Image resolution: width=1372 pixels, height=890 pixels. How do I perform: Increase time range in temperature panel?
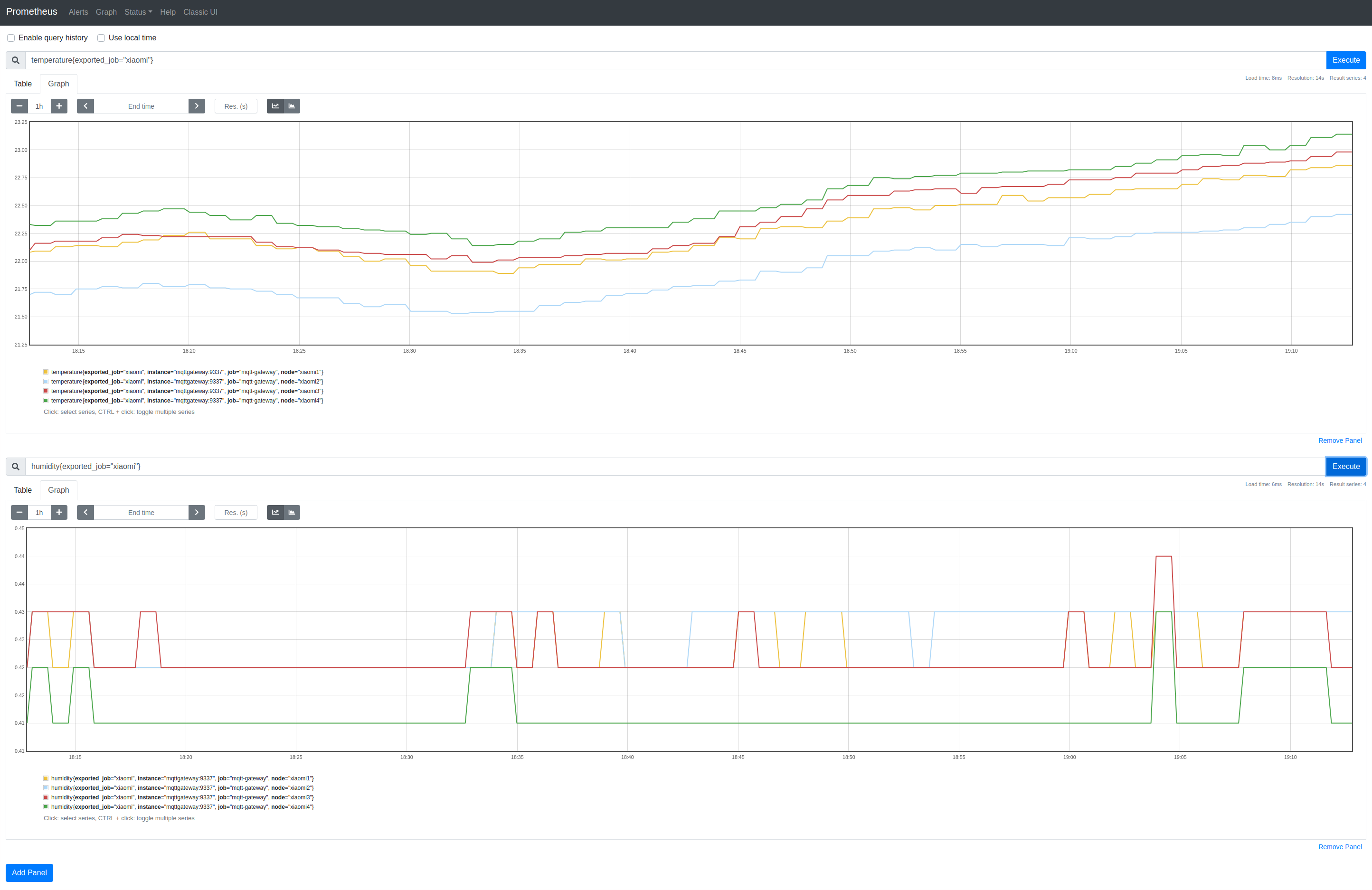point(59,106)
